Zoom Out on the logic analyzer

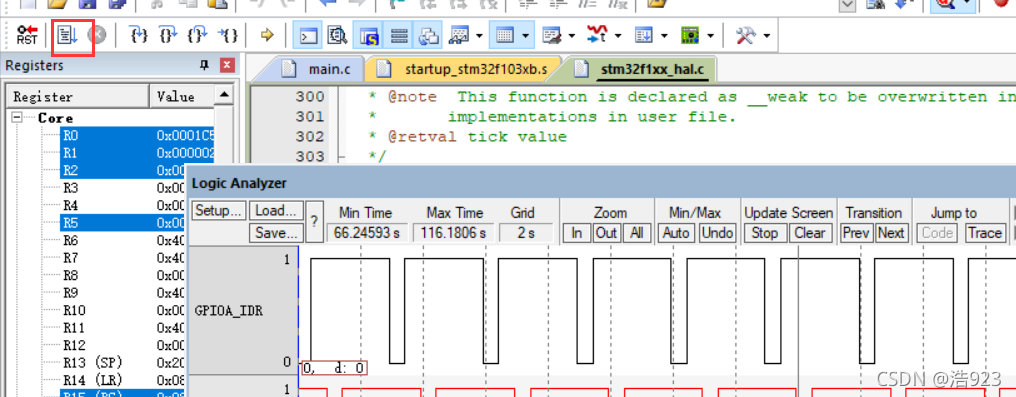click(606, 233)
